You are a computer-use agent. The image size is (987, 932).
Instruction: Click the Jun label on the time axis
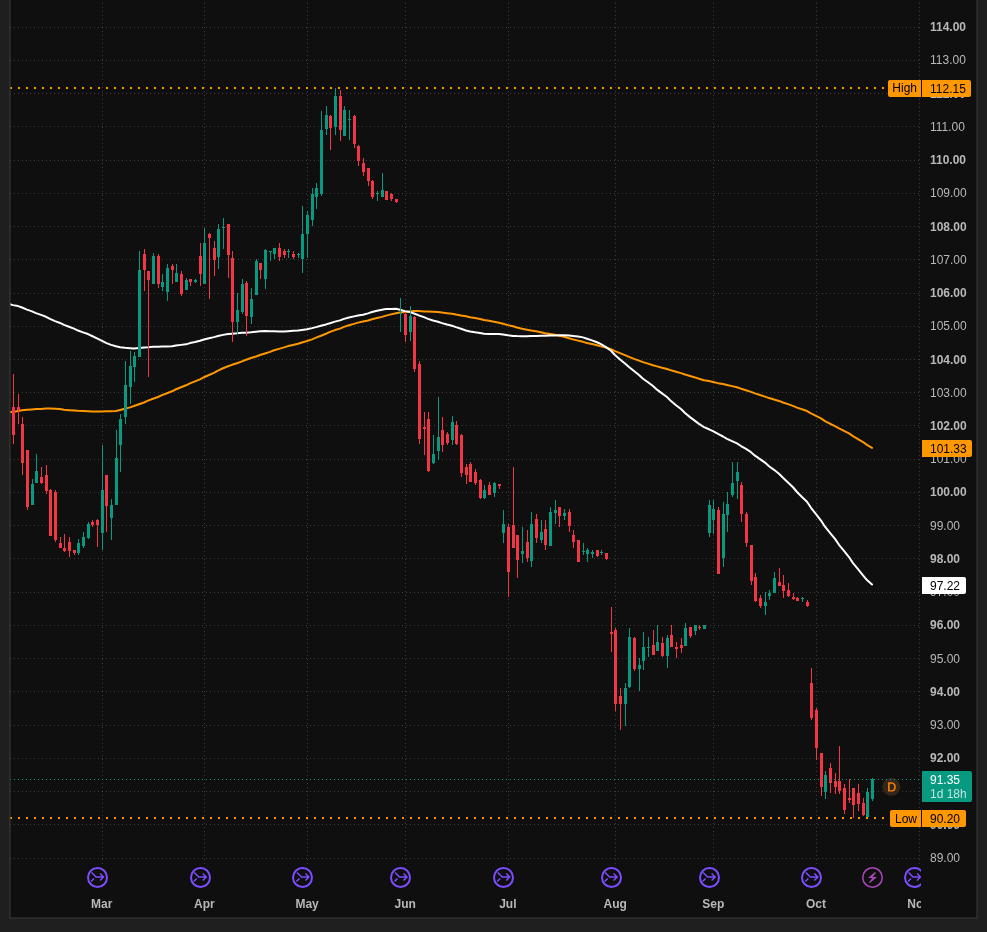pos(405,904)
